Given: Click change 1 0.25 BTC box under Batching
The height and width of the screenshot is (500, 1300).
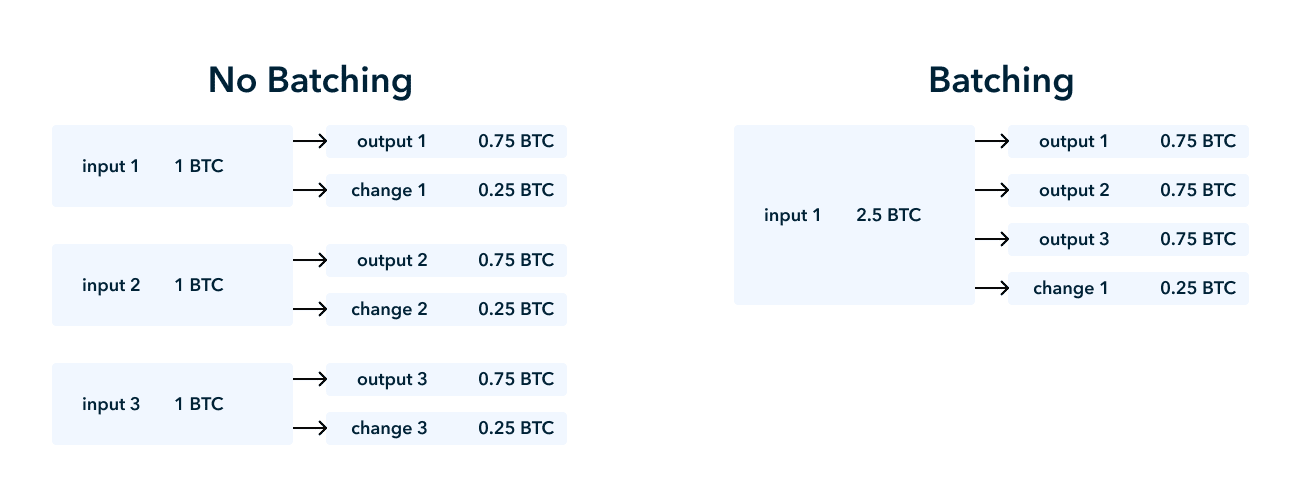Looking at the screenshot, I should coord(1129,289).
